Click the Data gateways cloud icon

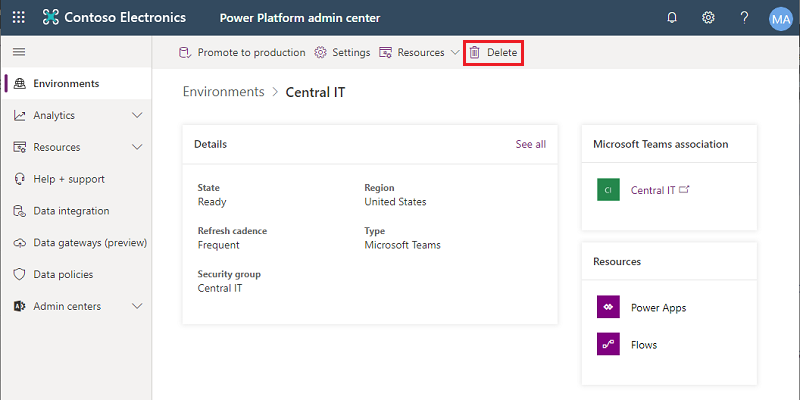[x=19, y=243]
